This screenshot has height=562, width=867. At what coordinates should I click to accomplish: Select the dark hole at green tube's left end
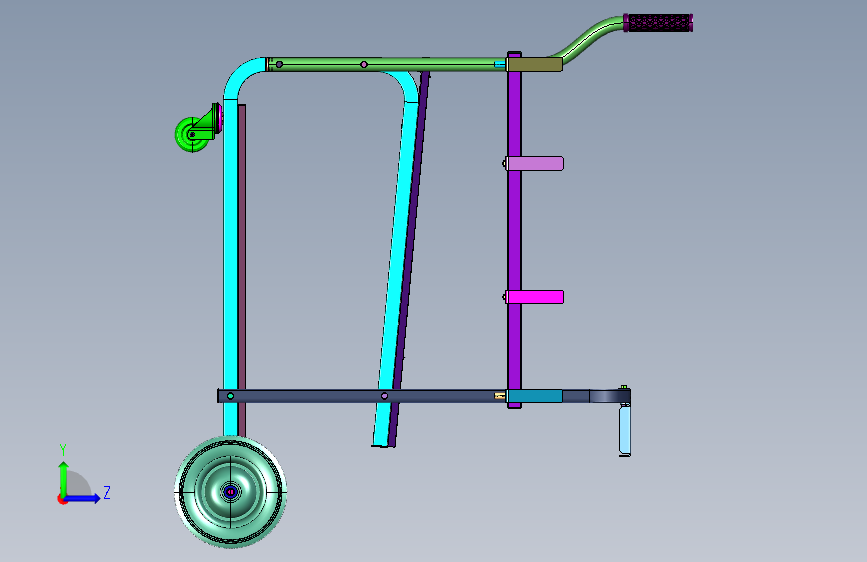click(279, 65)
